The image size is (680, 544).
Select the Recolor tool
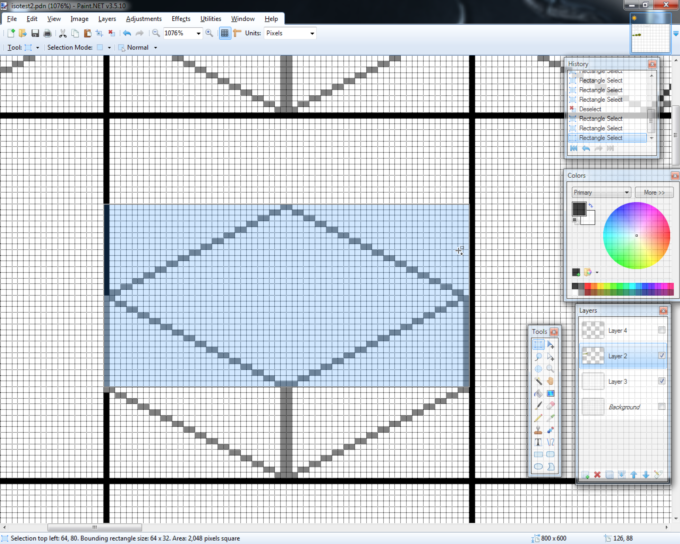tap(550, 430)
